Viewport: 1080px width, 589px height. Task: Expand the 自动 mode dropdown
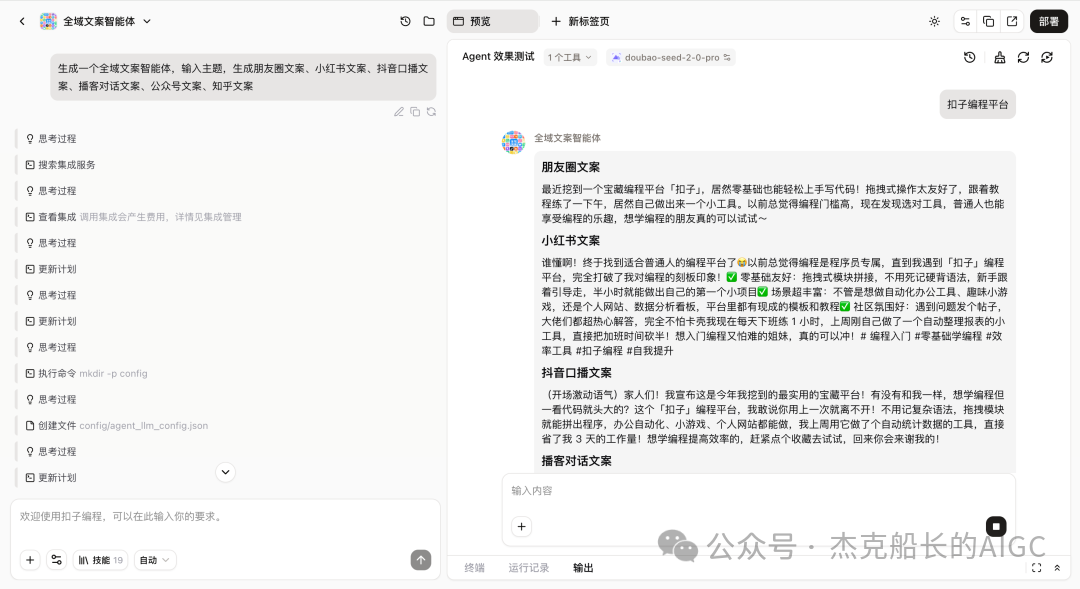coord(154,560)
